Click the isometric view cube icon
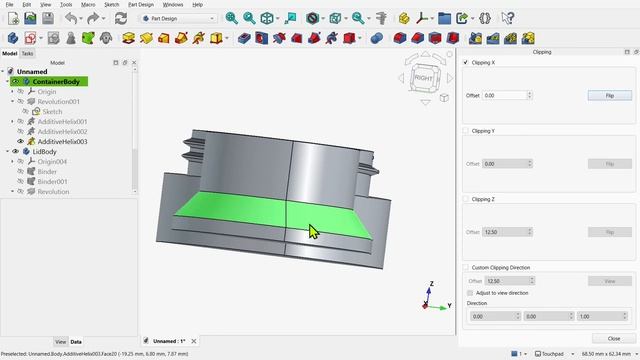The image size is (640, 360). [267, 18]
